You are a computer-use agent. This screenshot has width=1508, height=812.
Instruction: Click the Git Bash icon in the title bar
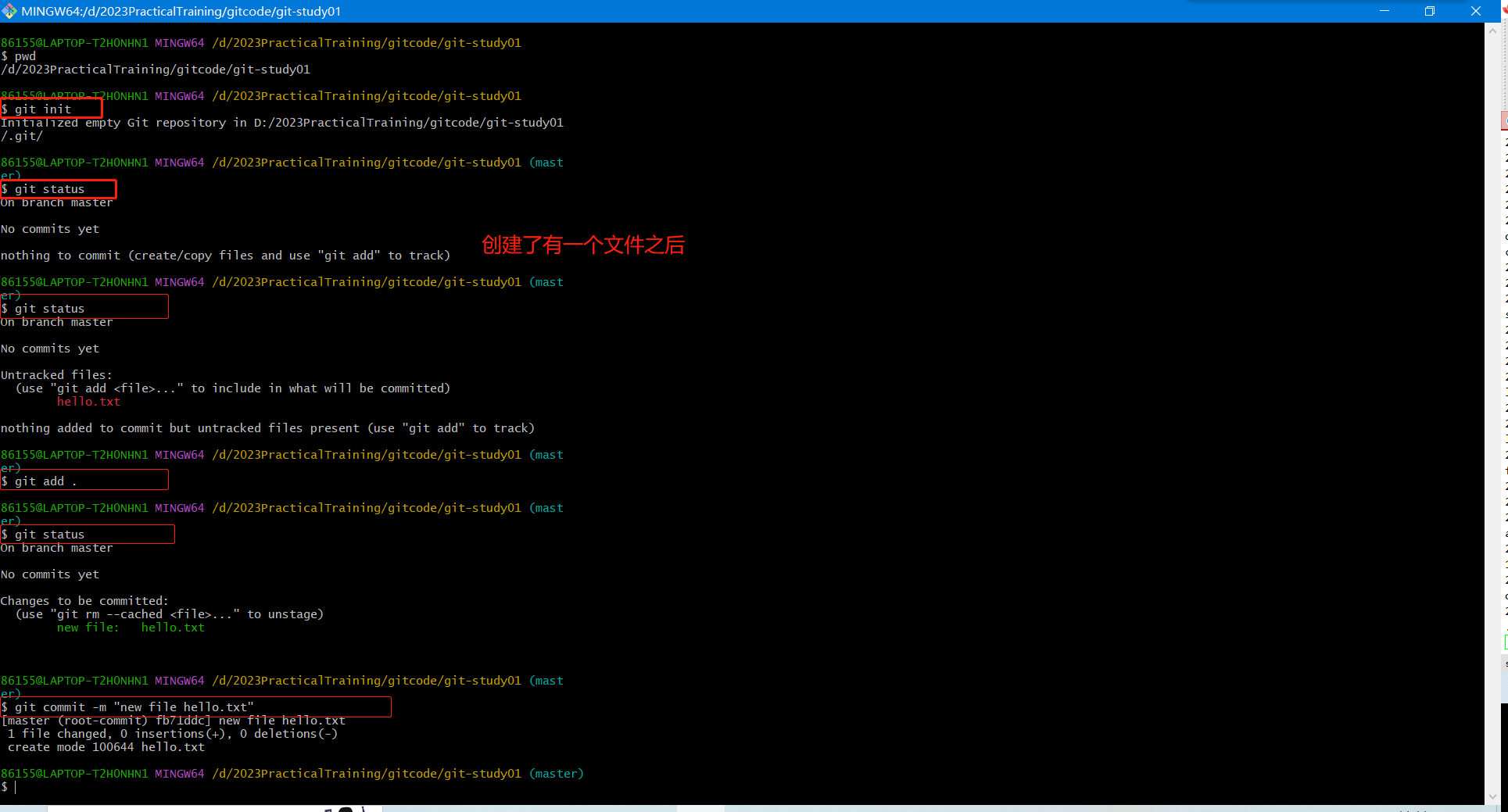click(9, 11)
